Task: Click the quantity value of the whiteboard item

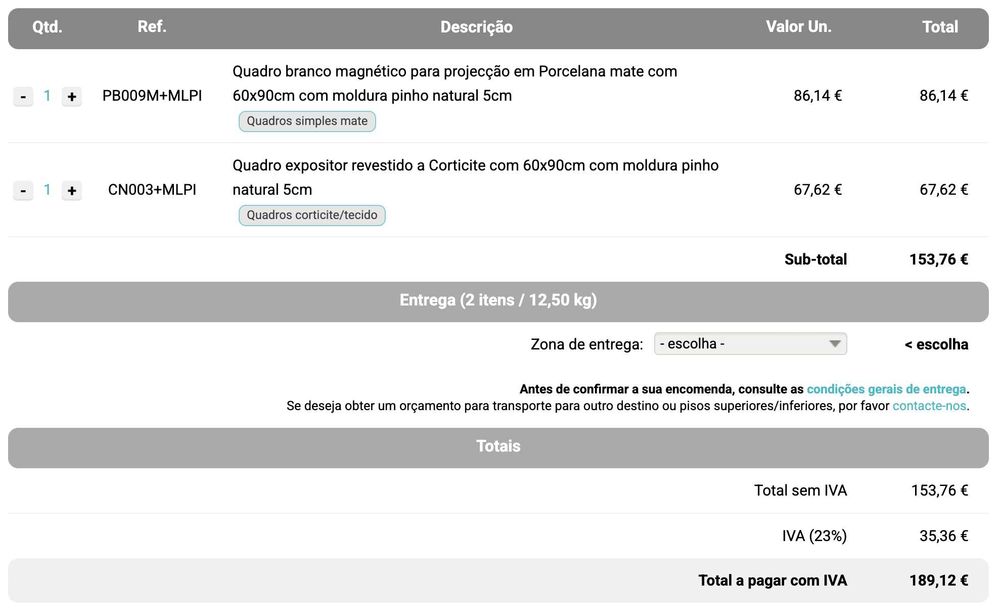Action: click(x=47, y=96)
